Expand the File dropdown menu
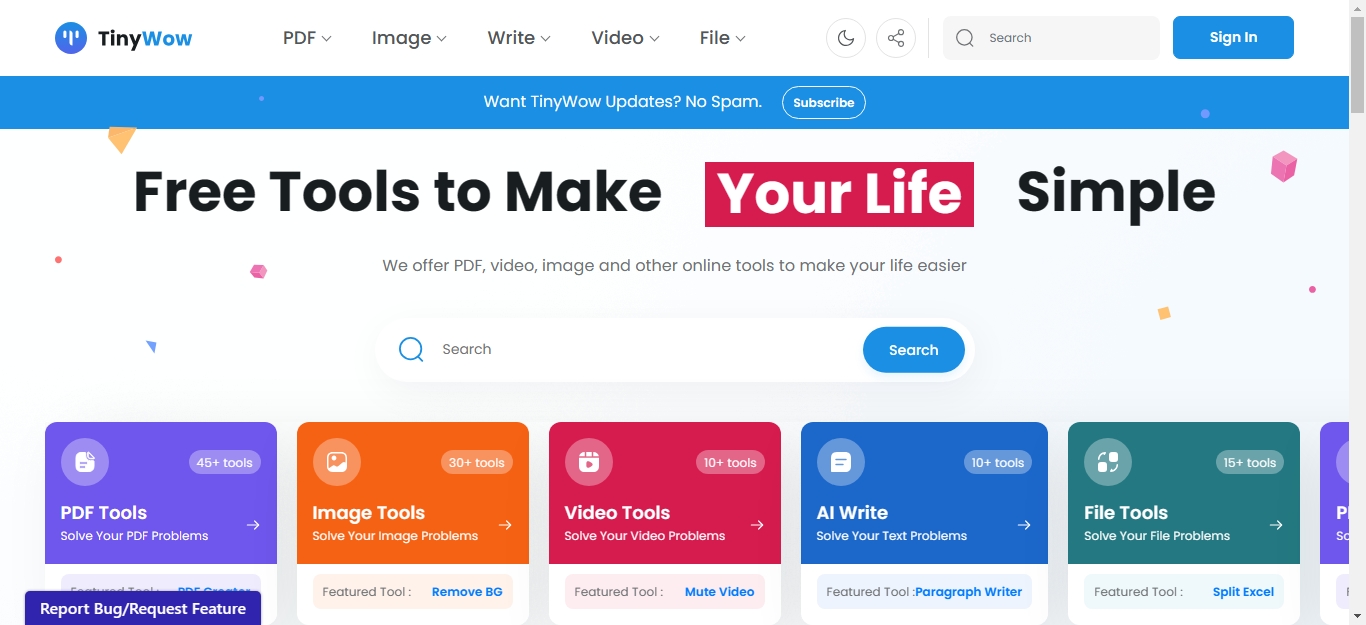This screenshot has height=625, width=1366. pyautogui.click(x=722, y=38)
